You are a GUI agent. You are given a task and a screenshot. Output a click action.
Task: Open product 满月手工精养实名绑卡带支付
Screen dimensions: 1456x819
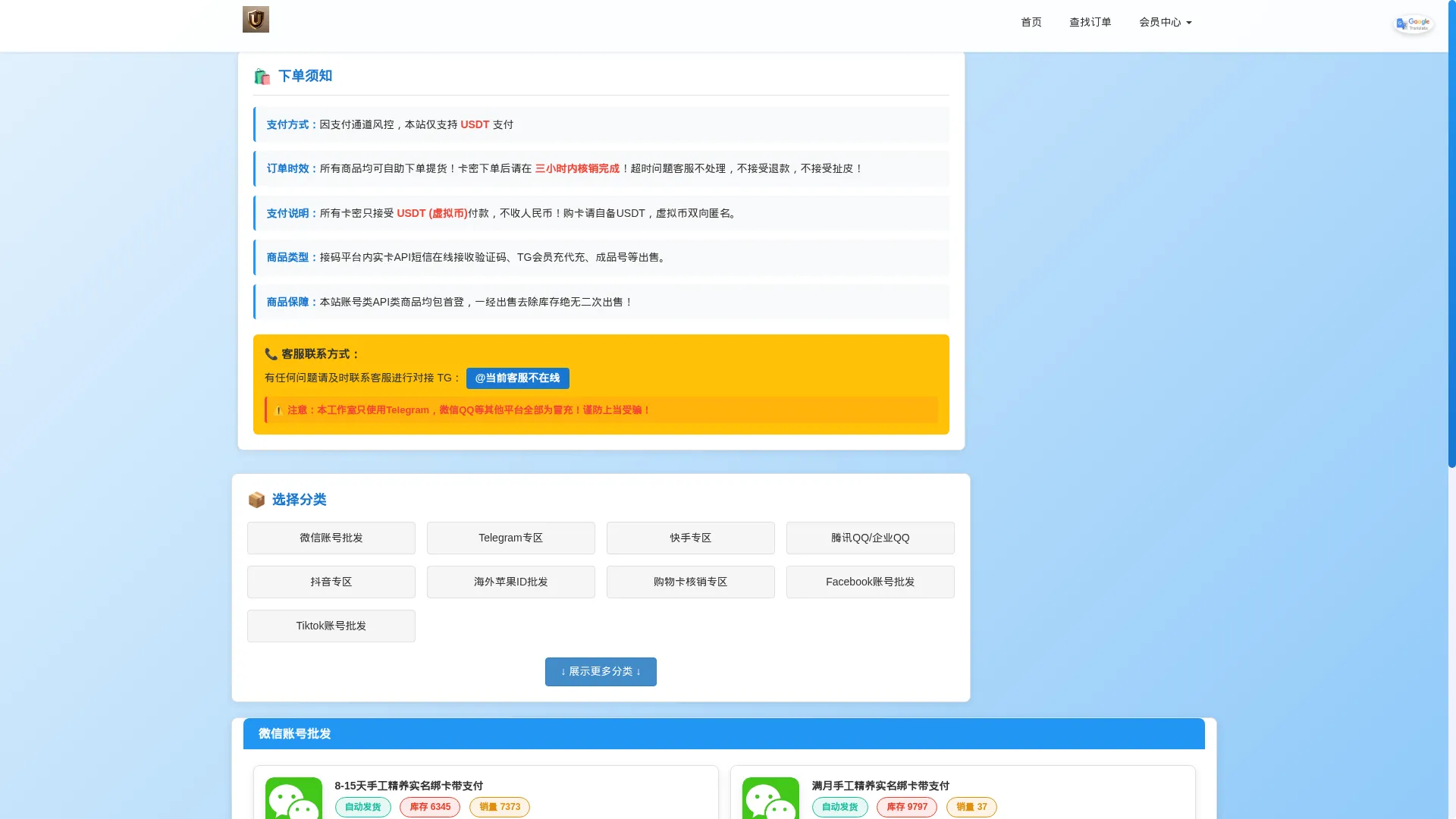[x=880, y=786]
